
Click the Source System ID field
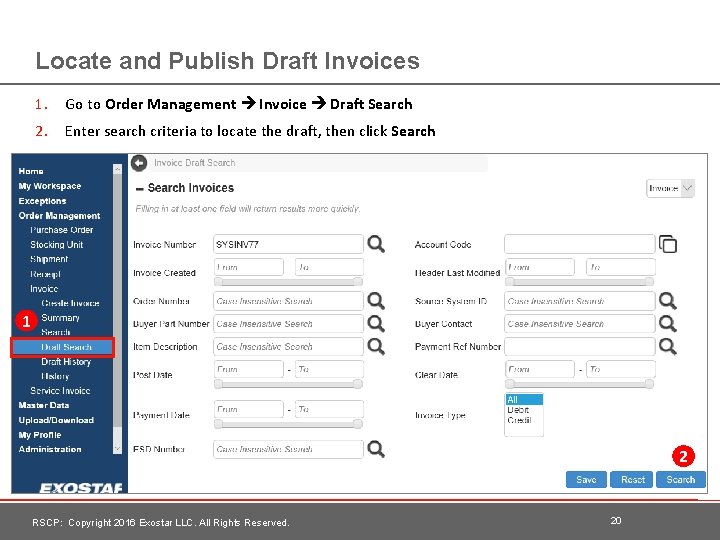(x=579, y=301)
